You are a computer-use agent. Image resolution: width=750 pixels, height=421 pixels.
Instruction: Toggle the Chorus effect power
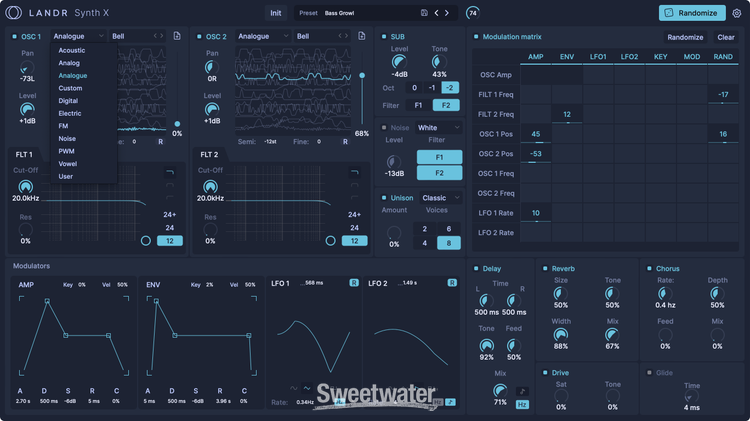(x=649, y=268)
